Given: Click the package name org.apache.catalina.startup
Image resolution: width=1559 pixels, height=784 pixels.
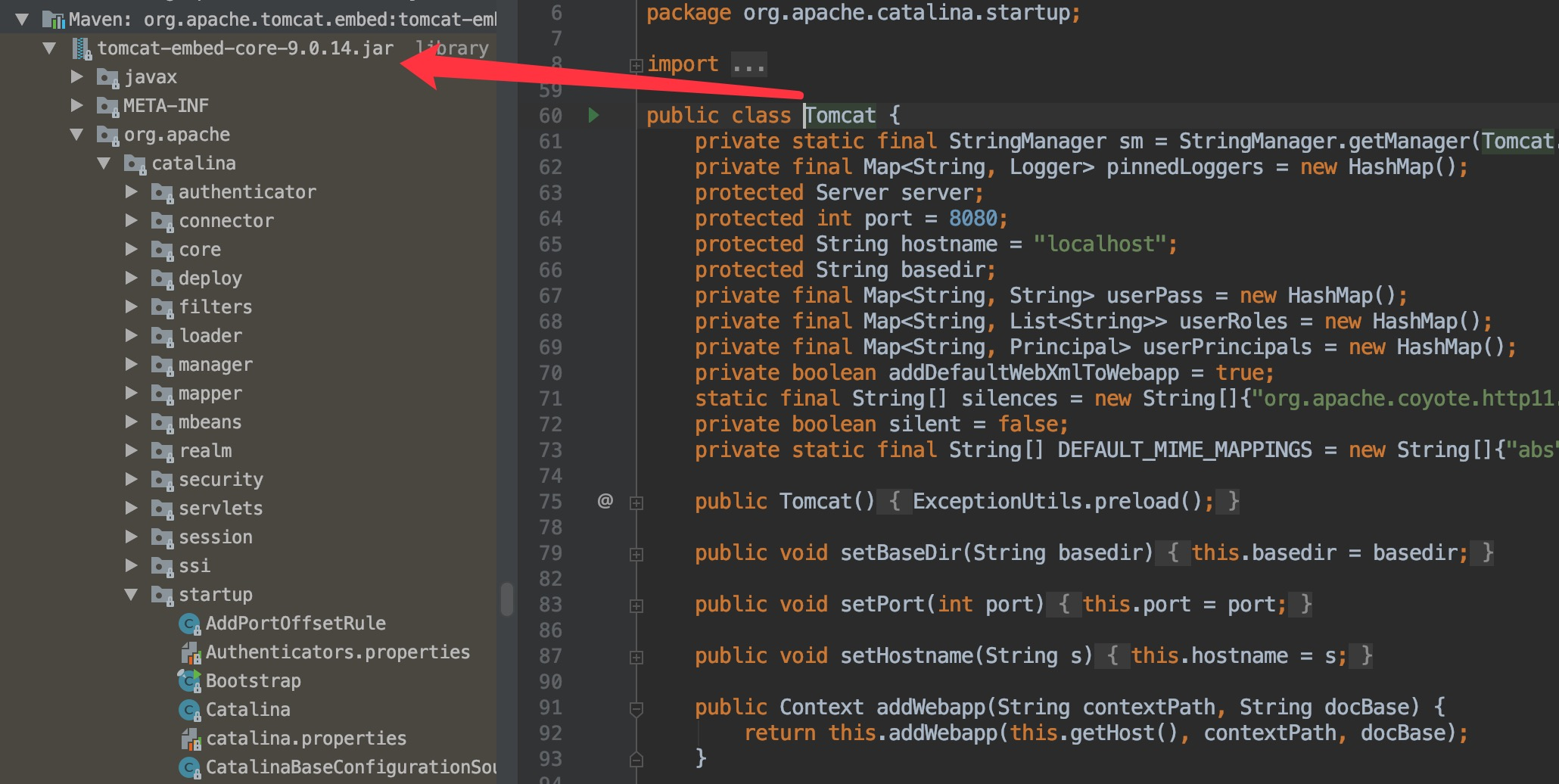Looking at the screenshot, I should point(907,13).
